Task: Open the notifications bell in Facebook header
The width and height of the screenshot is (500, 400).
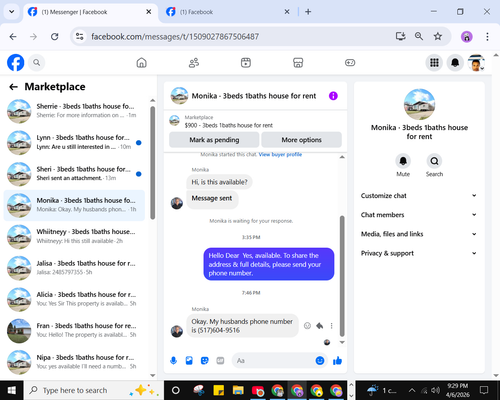Action: point(455,63)
